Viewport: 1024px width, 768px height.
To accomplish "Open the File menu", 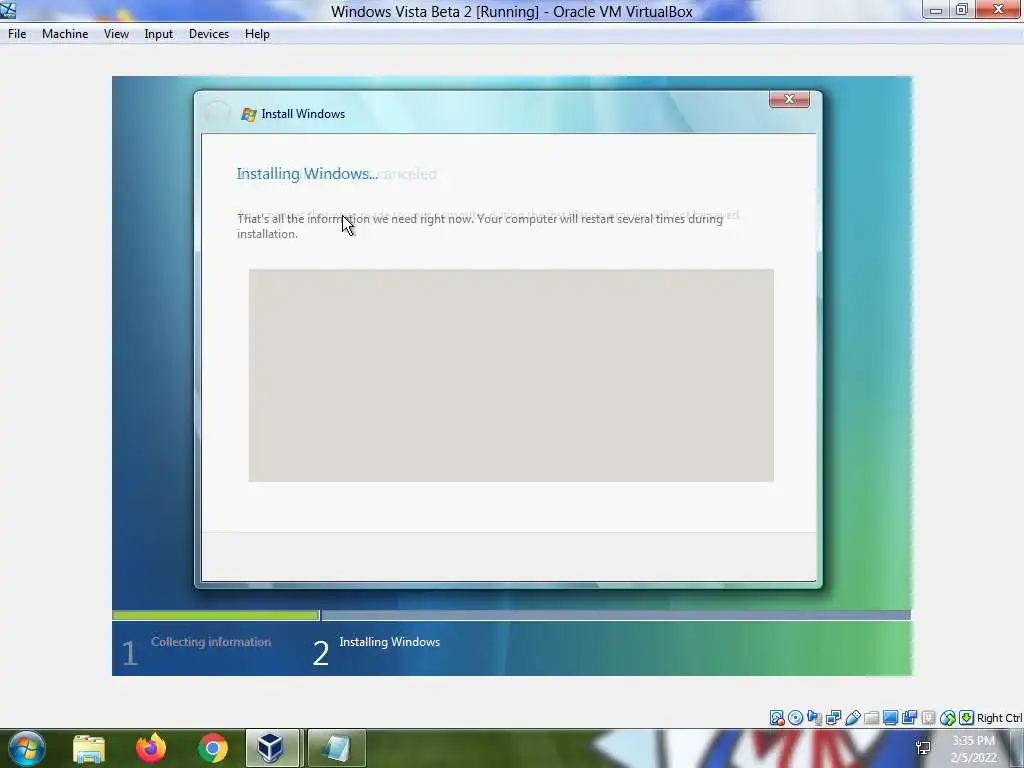I will pyautogui.click(x=17, y=34).
